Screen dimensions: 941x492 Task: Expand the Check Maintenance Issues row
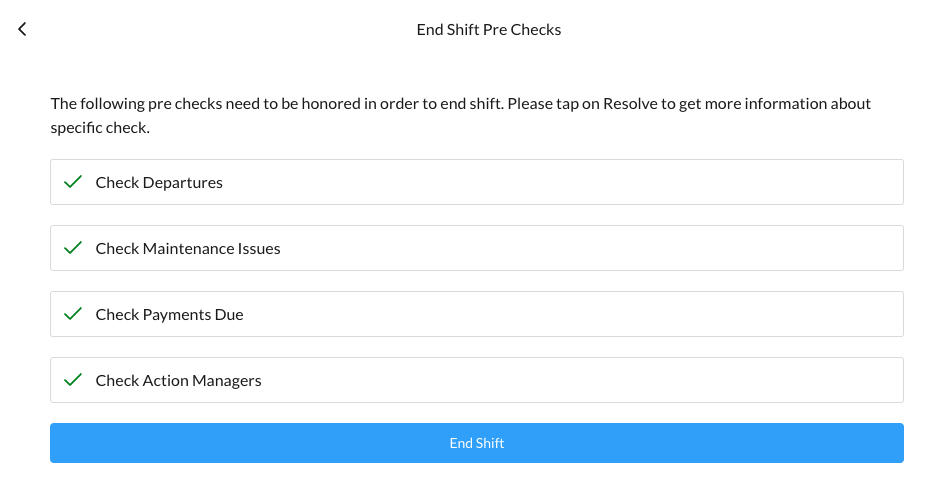pos(476,248)
